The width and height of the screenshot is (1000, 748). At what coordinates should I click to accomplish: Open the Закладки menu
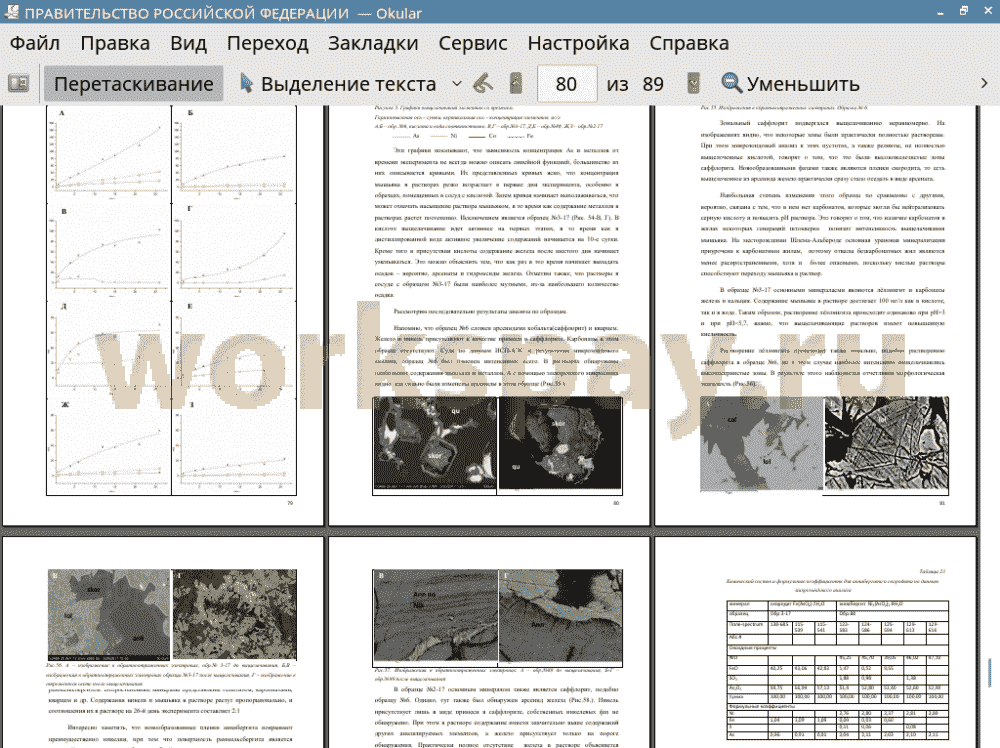tap(373, 43)
